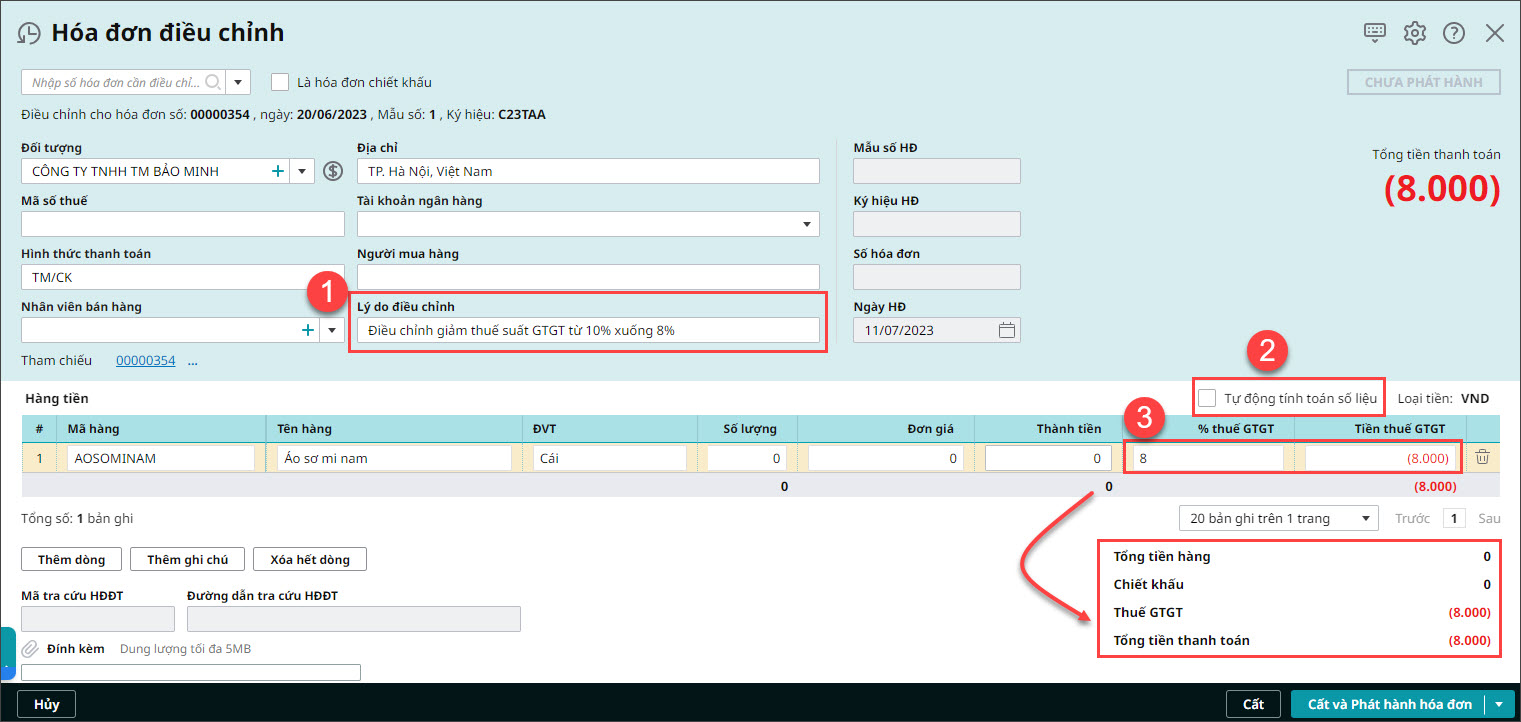This screenshot has width=1521, height=722.
Task: Open the Nhân viên bán hàng dropdown
Action: (x=332, y=330)
